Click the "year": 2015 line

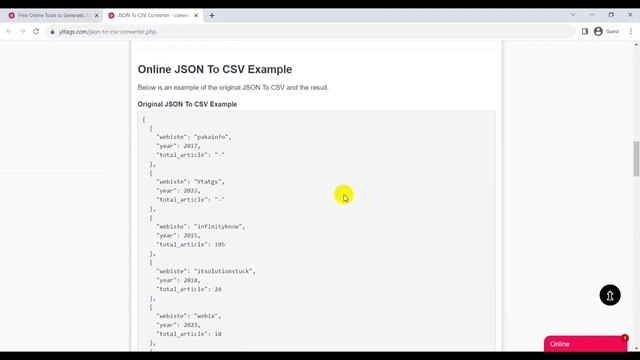click(x=178, y=236)
